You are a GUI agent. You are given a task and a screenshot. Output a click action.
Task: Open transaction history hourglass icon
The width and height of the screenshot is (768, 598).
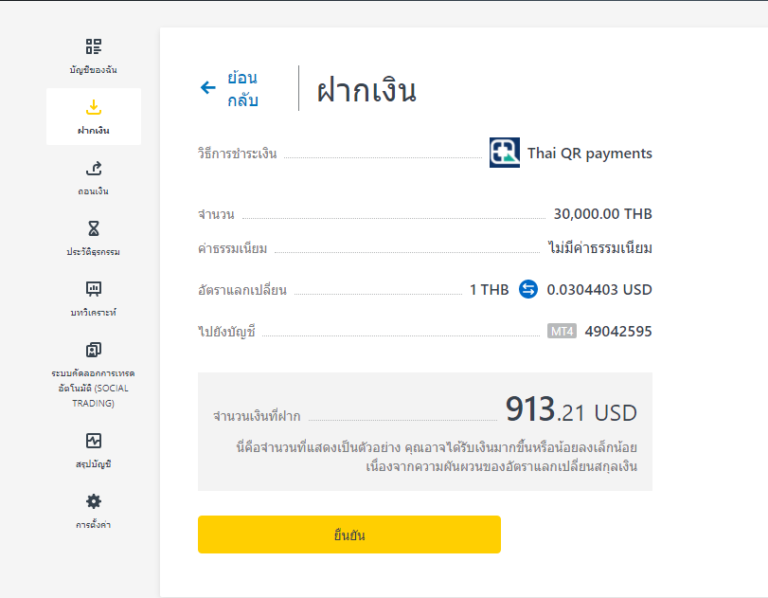94,228
